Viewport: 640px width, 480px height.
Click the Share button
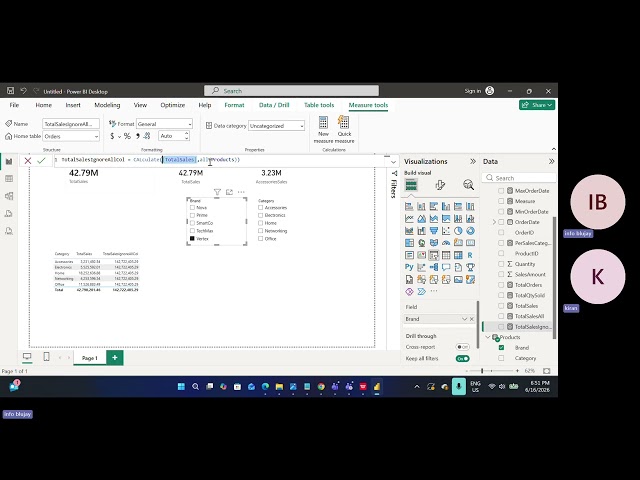(537, 105)
